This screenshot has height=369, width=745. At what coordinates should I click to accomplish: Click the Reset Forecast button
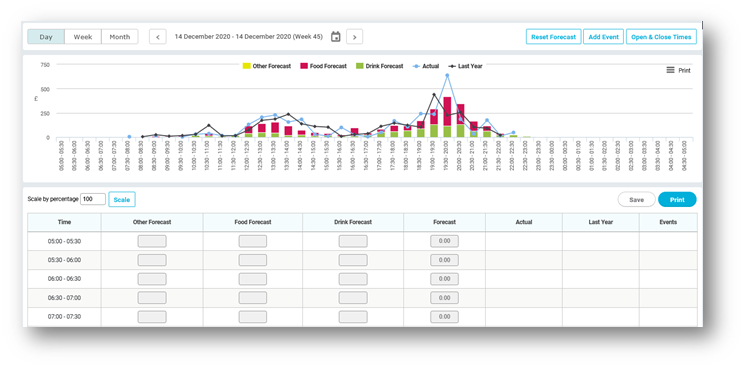(554, 37)
